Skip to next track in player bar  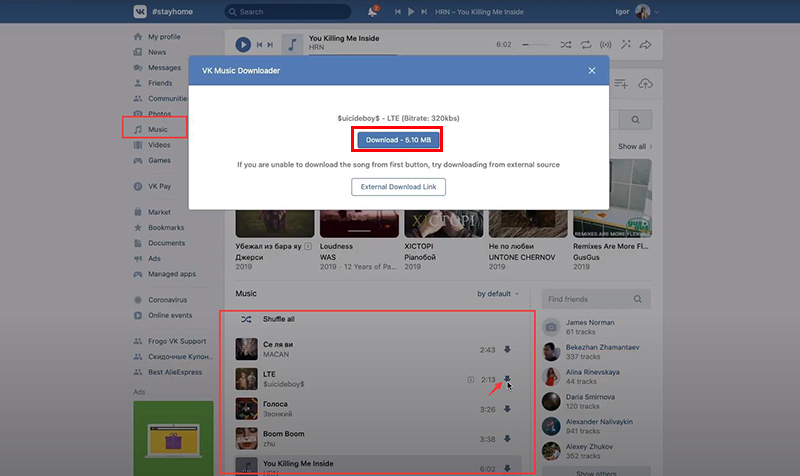pyautogui.click(x=270, y=45)
